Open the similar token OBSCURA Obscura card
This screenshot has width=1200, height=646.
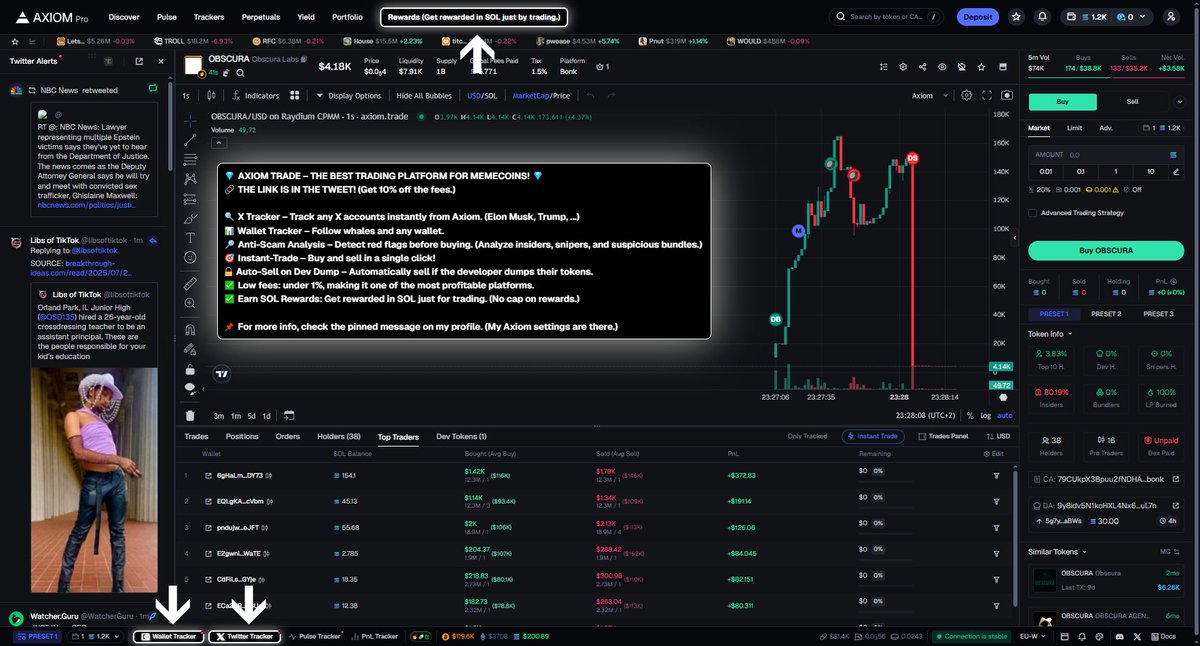[1108, 582]
